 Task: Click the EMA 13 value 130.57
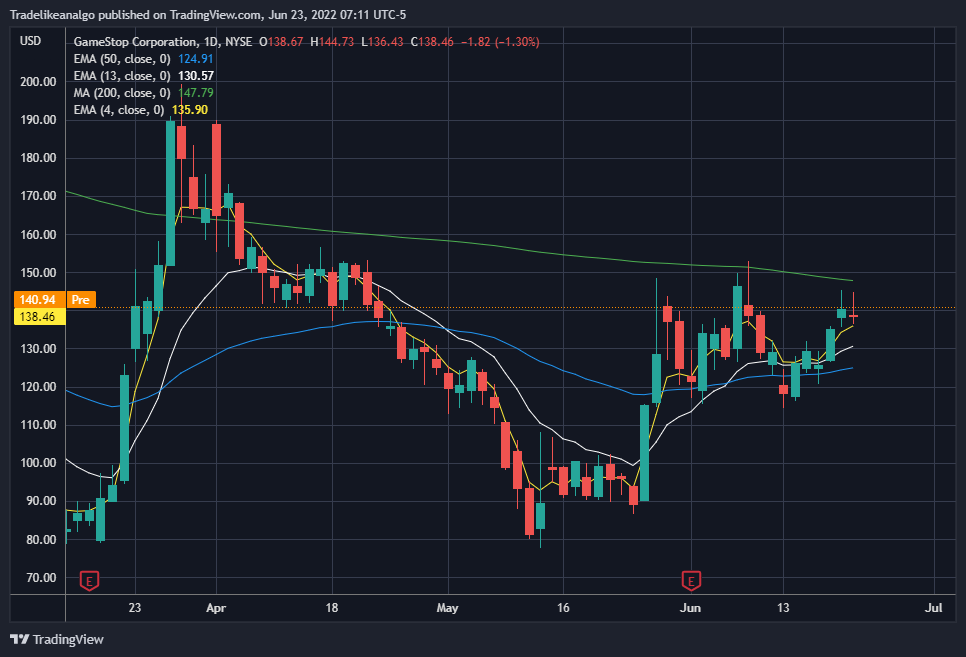196,76
